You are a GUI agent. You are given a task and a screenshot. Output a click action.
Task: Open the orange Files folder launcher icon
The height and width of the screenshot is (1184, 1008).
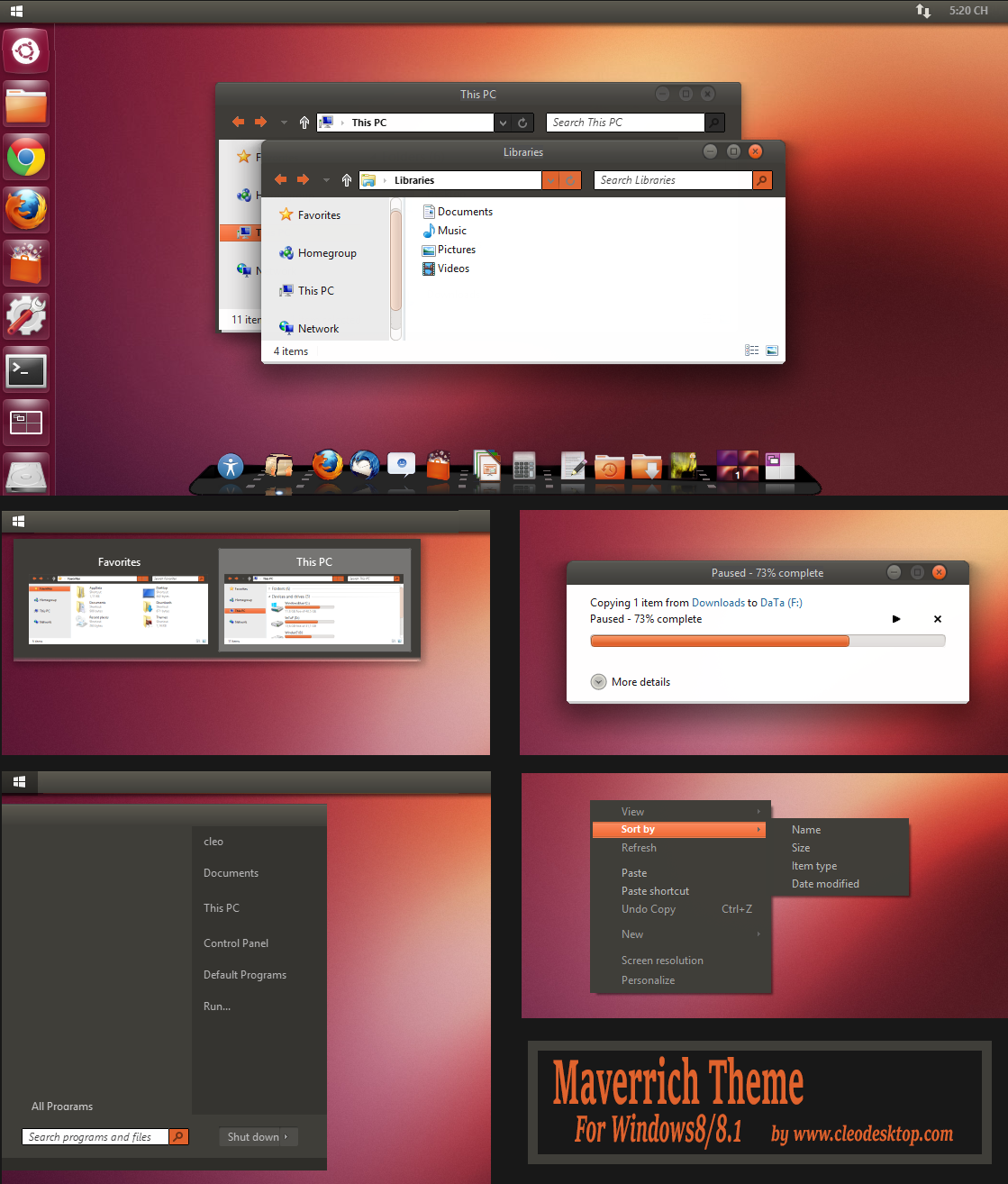[26, 105]
